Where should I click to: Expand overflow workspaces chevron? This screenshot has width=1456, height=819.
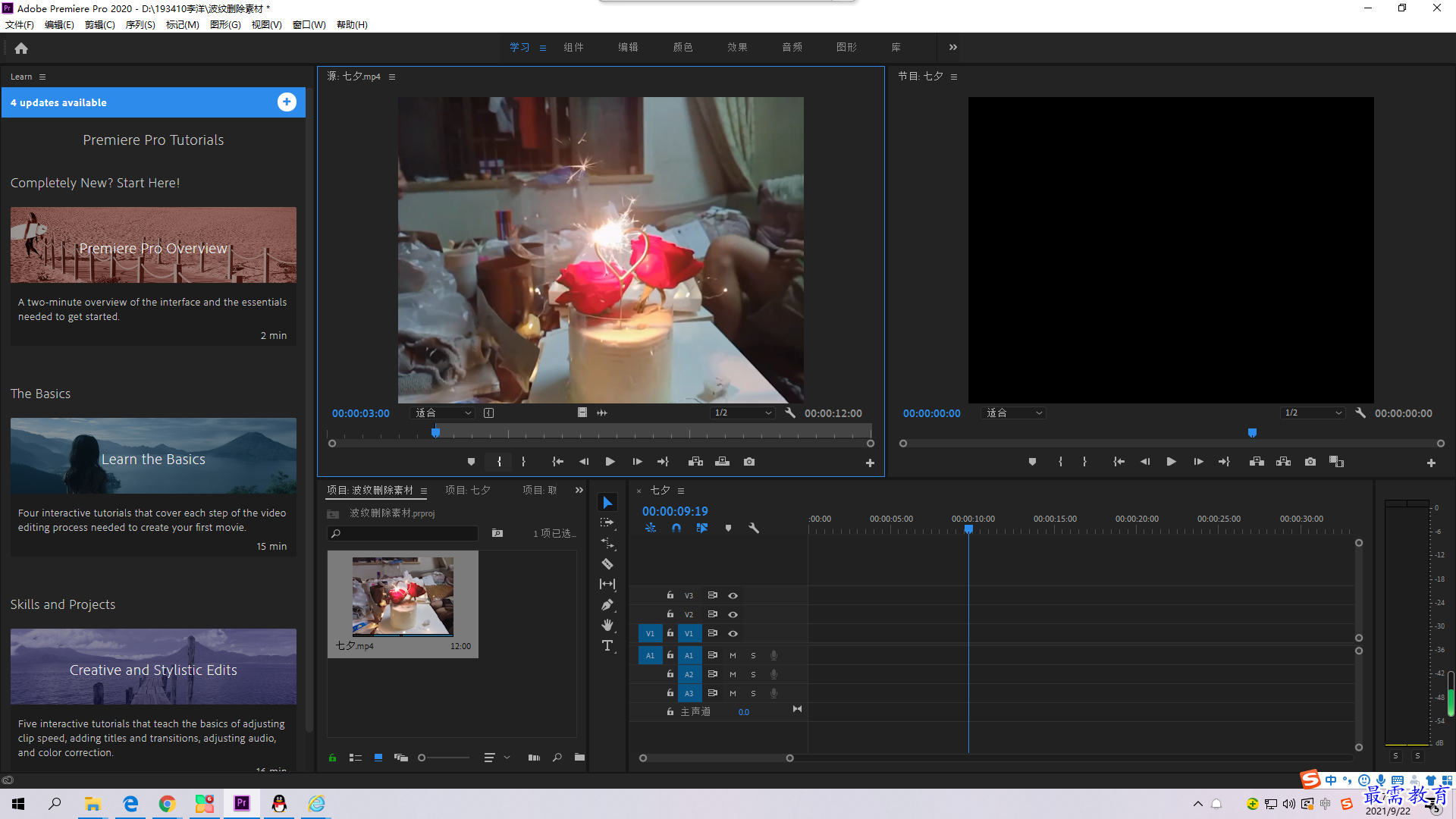tap(953, 47)
